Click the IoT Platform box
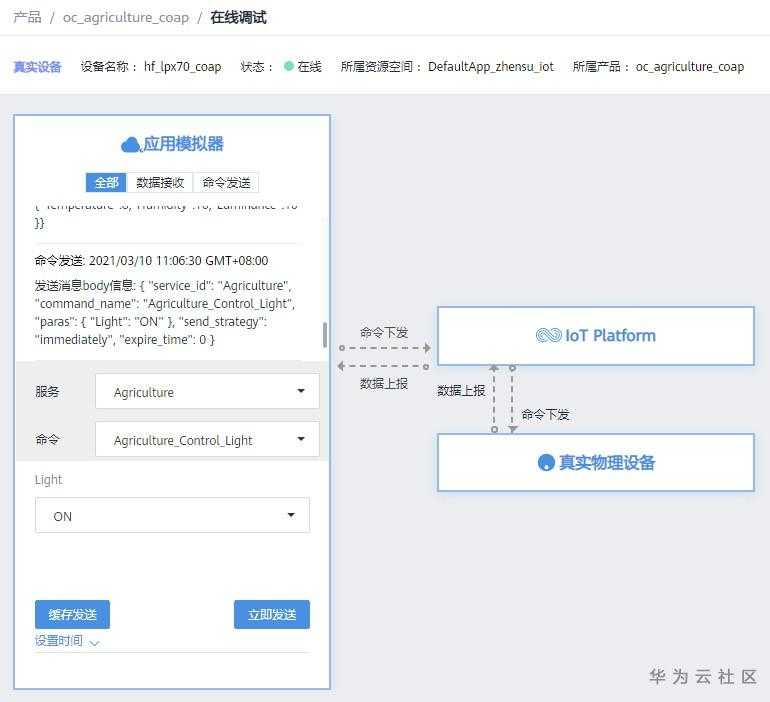The width and height of the screenshot is (770, 702). pos(596,336)
